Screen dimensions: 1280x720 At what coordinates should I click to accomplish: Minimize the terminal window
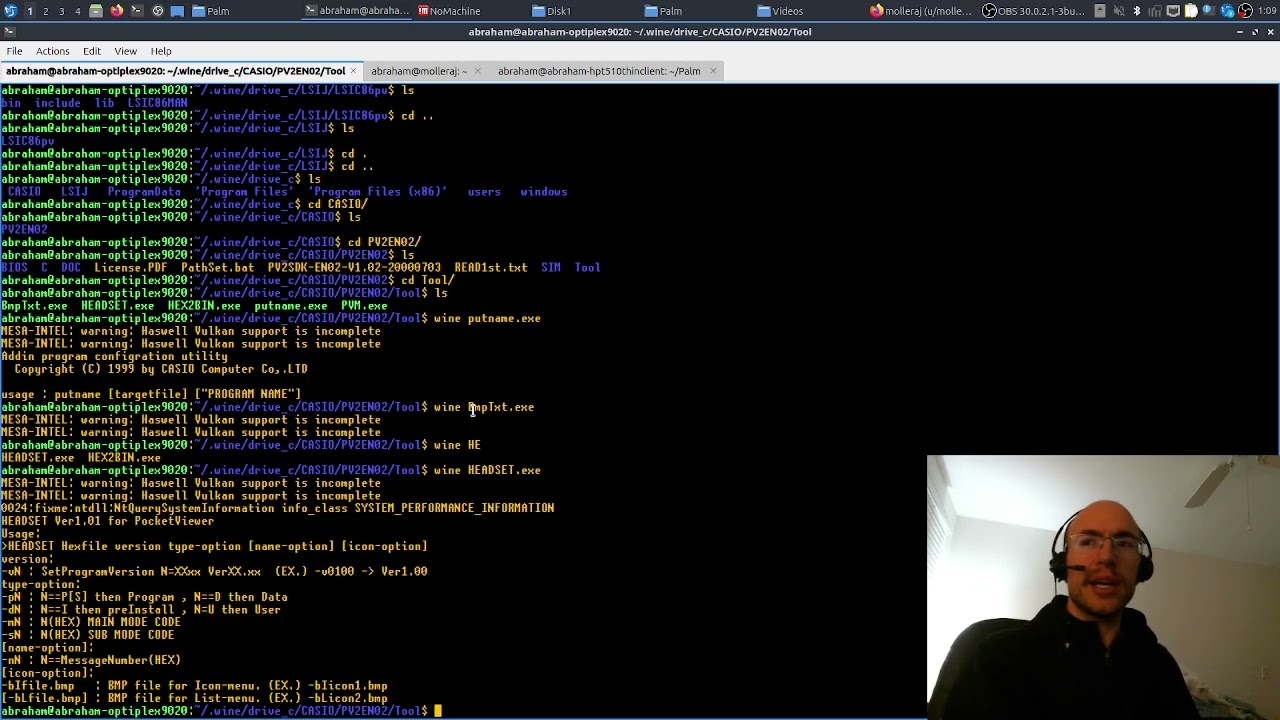coord(1240,32)
